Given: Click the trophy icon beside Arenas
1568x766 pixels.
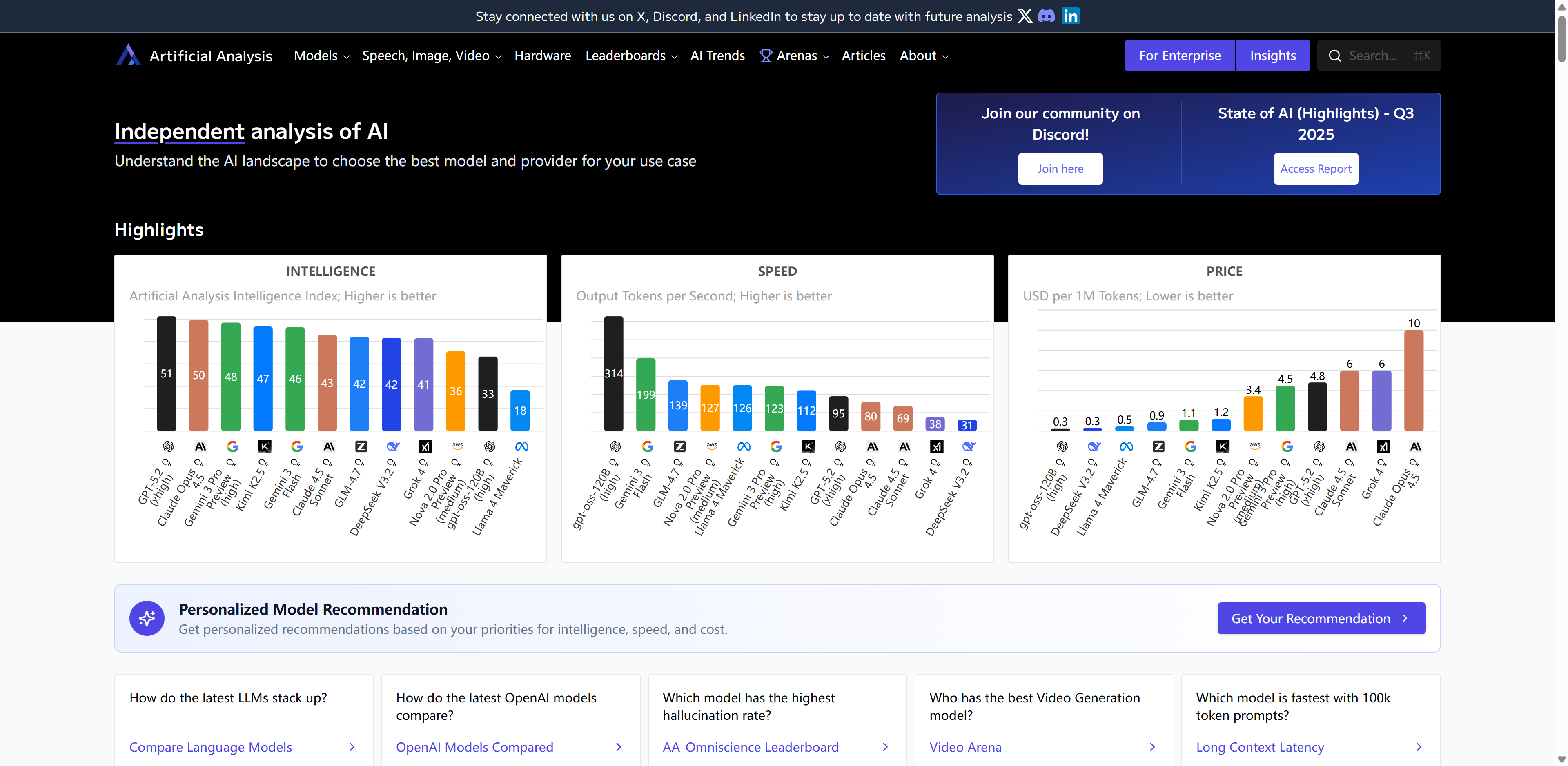Looking at the screenshot, I should [x=766, y=56].
